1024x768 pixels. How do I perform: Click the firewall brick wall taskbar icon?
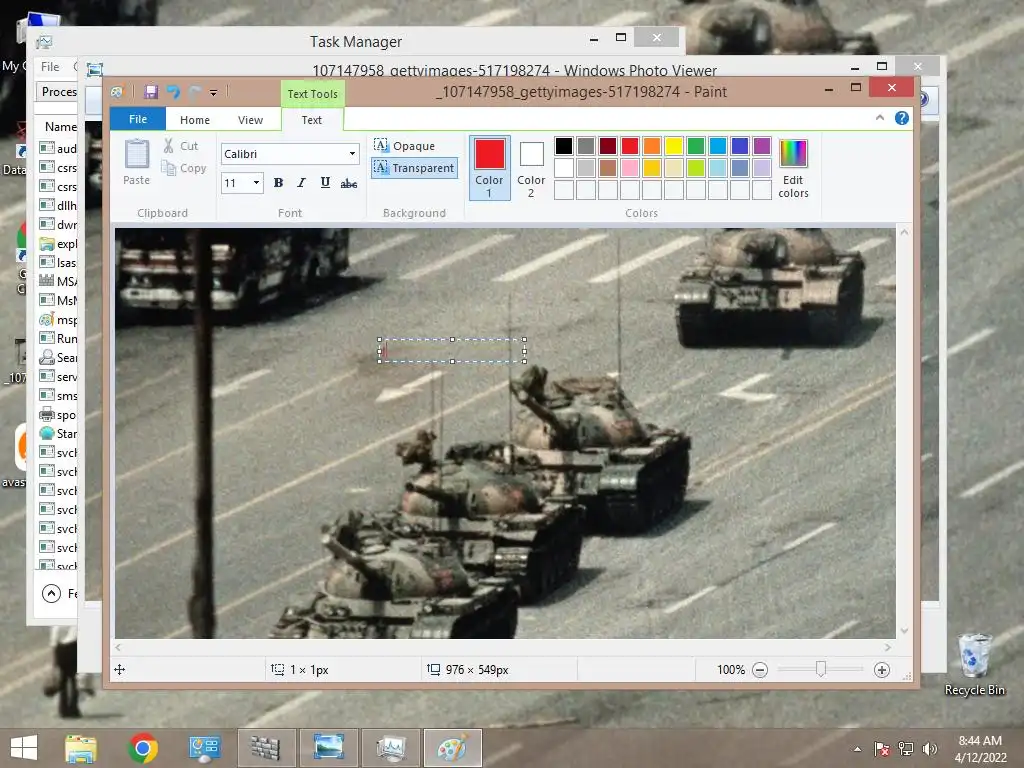pos(266,748)
